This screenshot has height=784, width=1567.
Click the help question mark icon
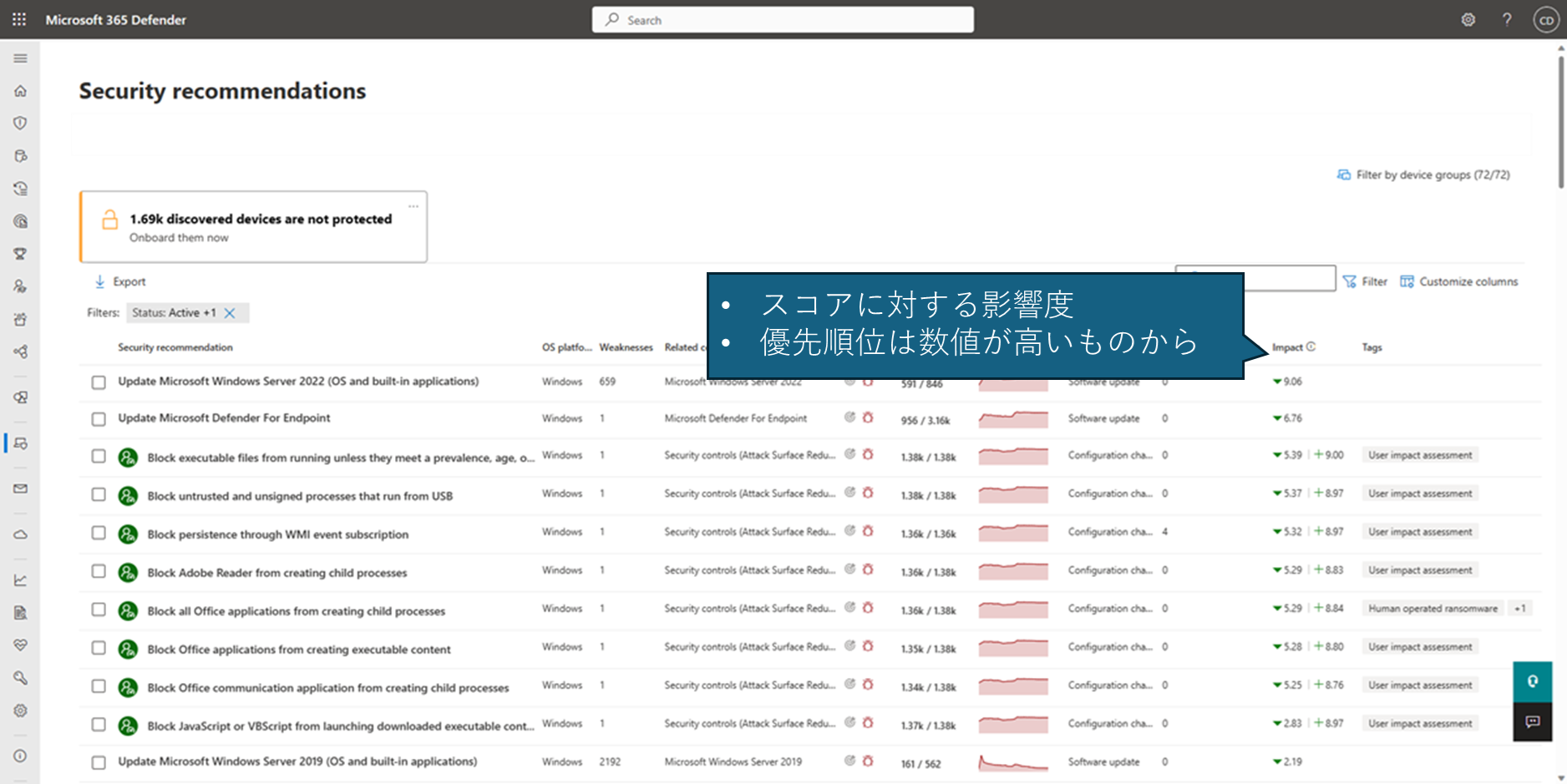pyautogui.click(x=1507, y=19)
